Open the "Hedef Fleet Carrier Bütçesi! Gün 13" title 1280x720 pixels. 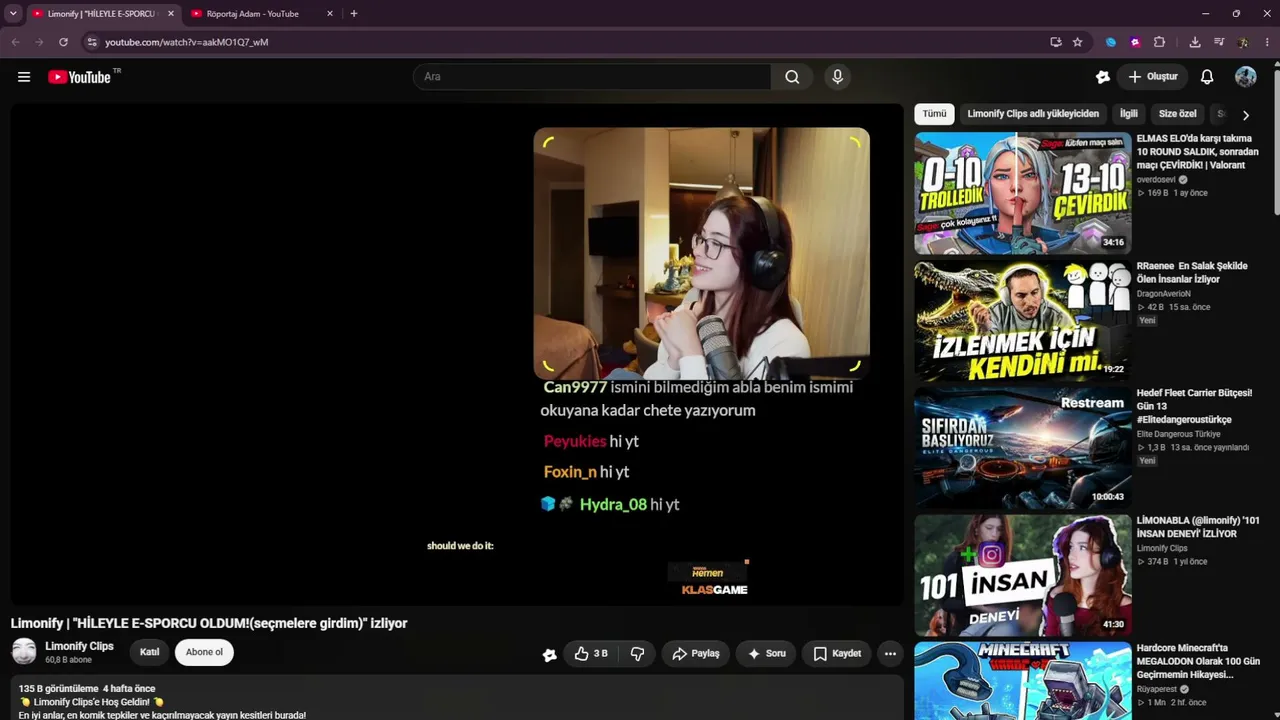pyautogui.click(x=1194, y=400)
